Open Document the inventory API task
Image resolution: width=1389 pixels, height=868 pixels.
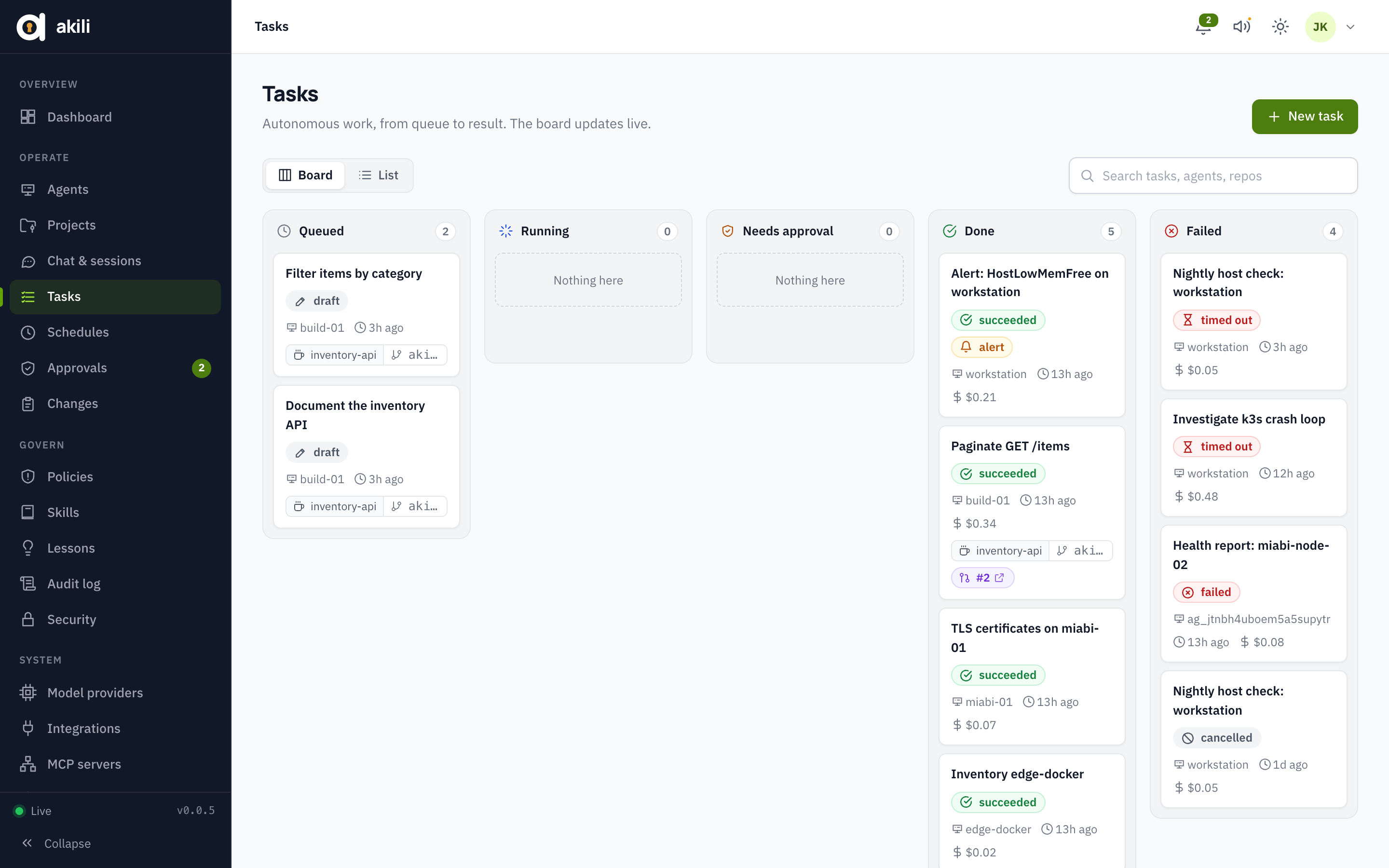tap(366, 456)
